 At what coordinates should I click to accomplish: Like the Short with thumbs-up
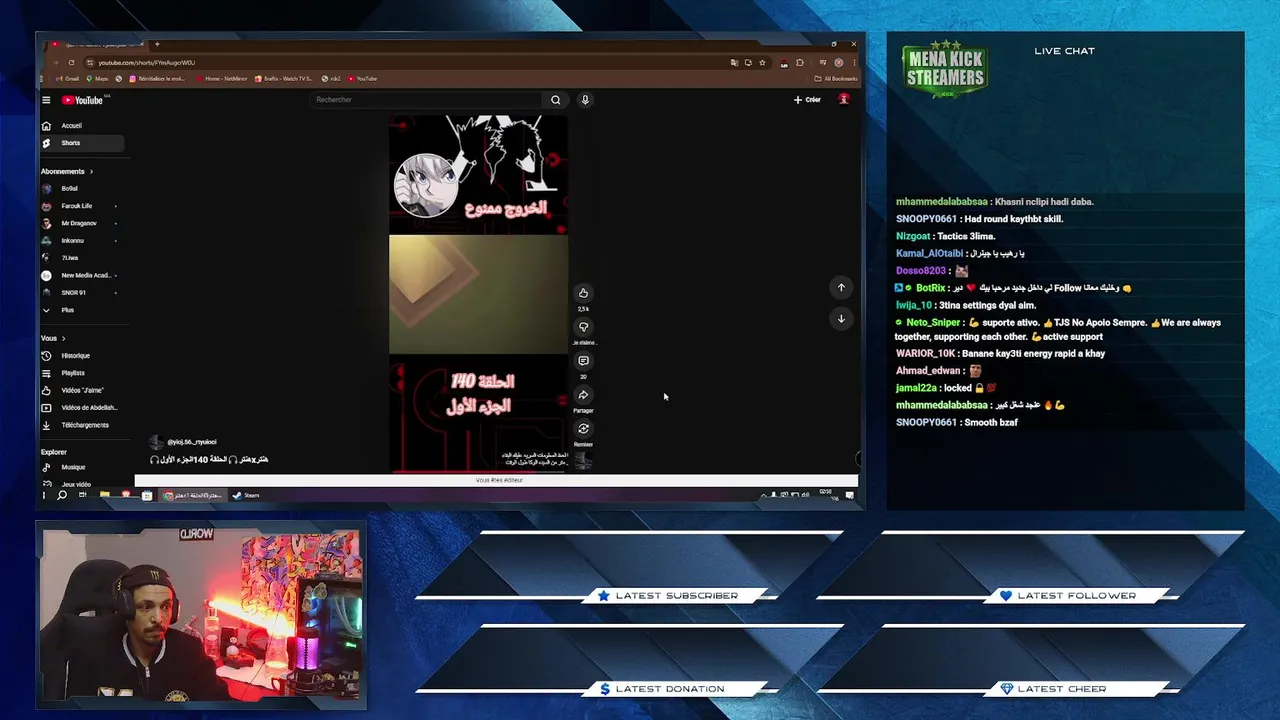click(583, 293)
